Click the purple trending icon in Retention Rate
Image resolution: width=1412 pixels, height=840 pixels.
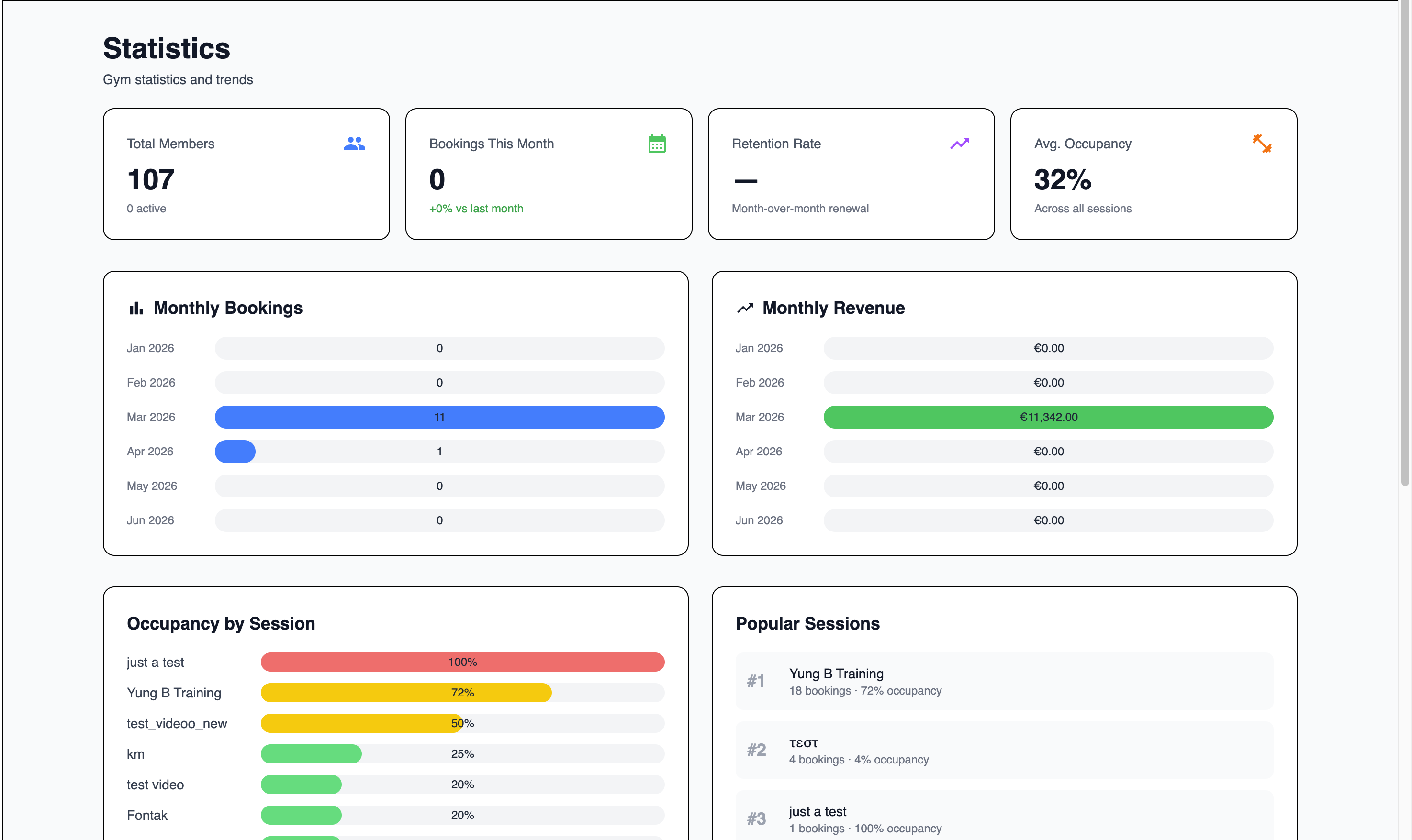(x=960, y=143)
